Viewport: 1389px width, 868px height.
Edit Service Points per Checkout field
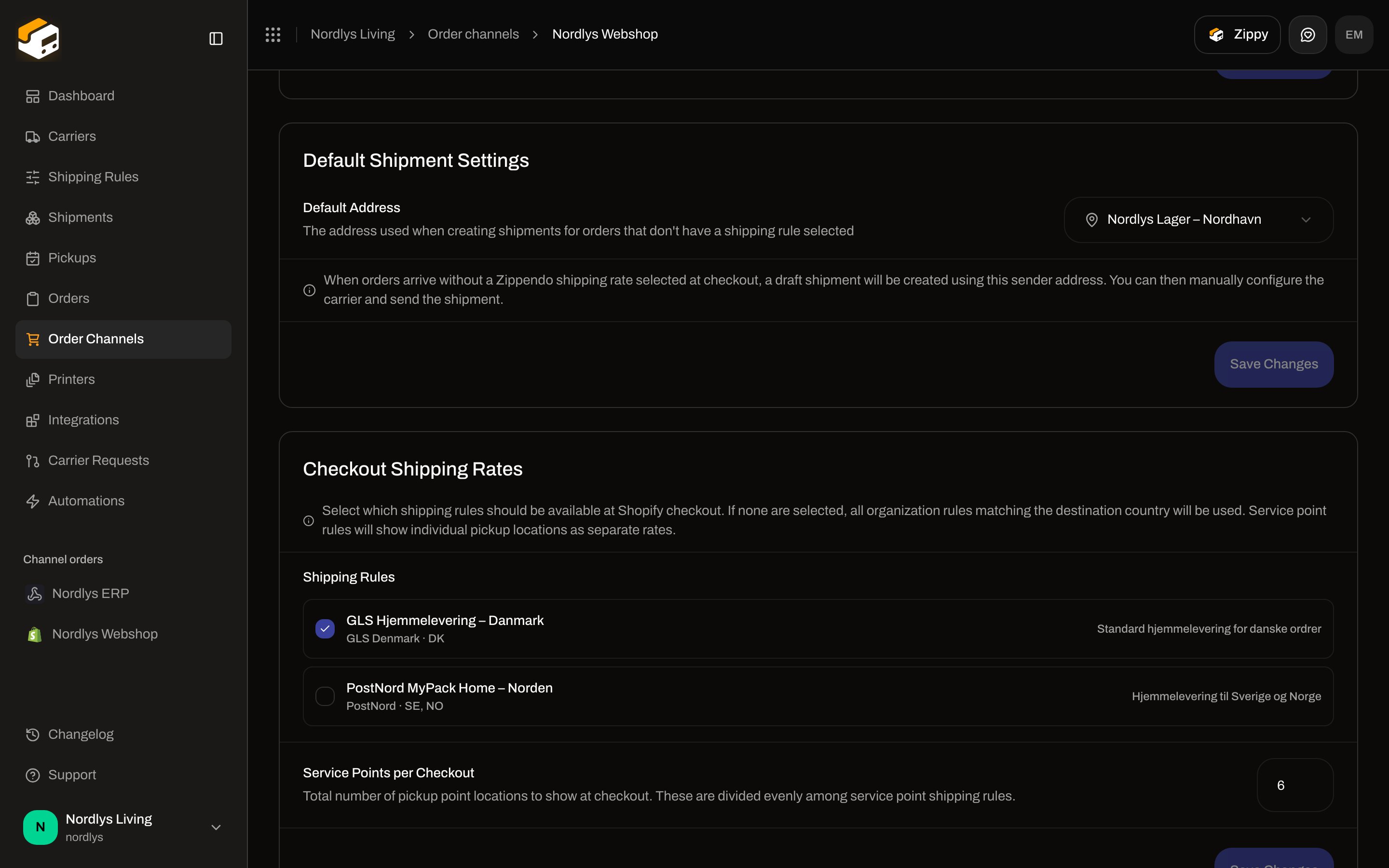click(1295, 786)
